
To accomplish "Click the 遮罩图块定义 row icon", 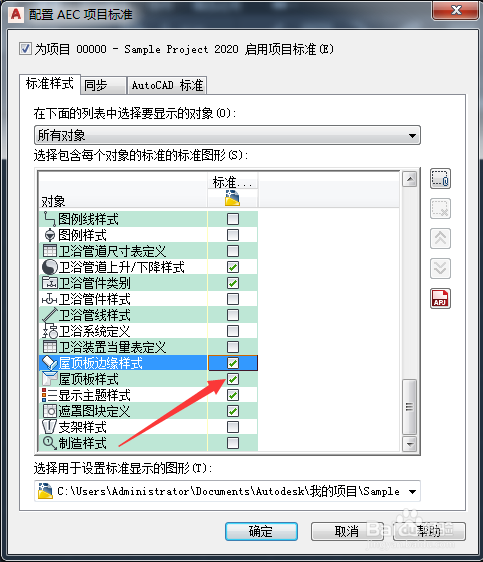I will point(49,411).
